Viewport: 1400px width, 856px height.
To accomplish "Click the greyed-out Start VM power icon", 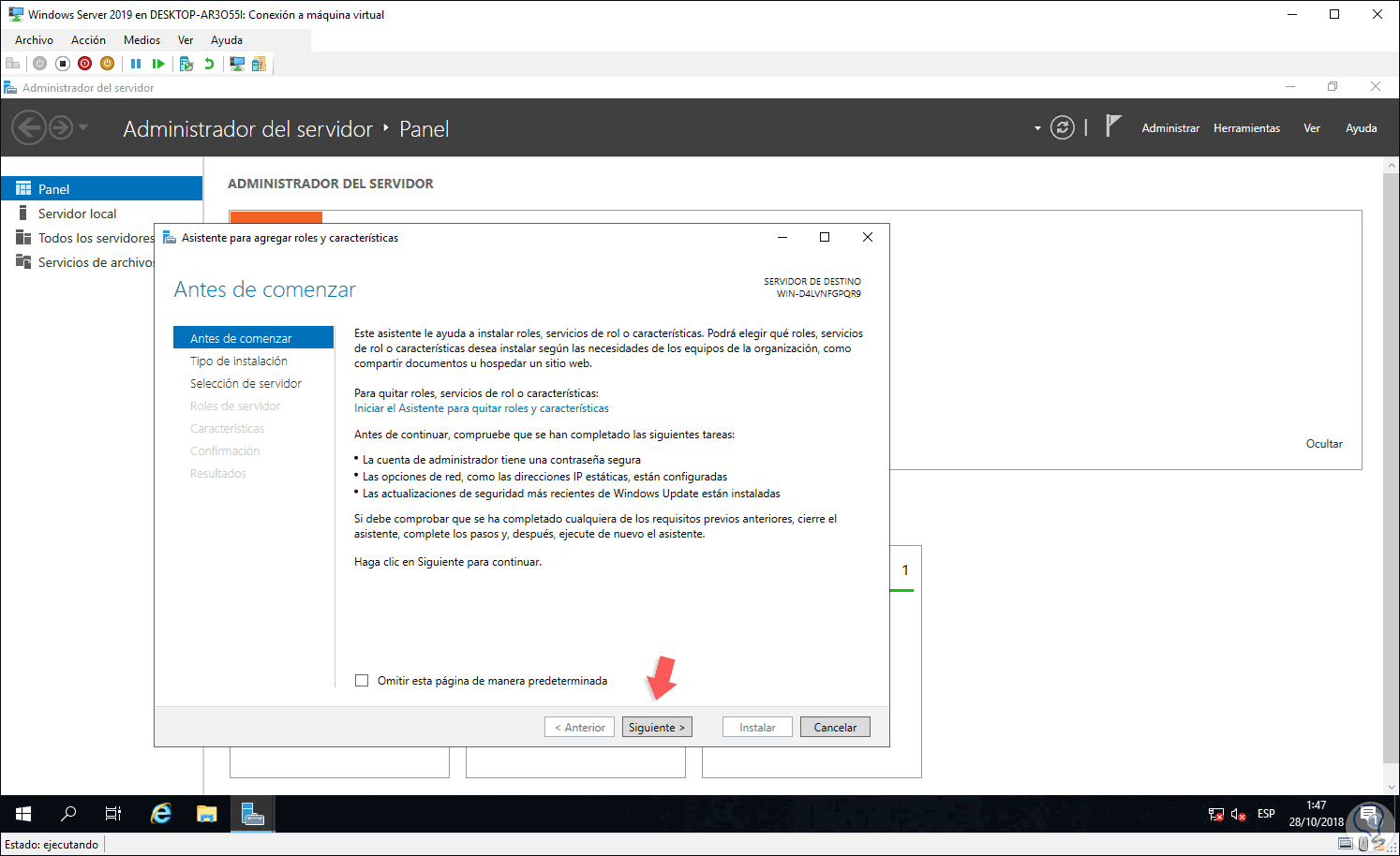I will tap(39, 64).
